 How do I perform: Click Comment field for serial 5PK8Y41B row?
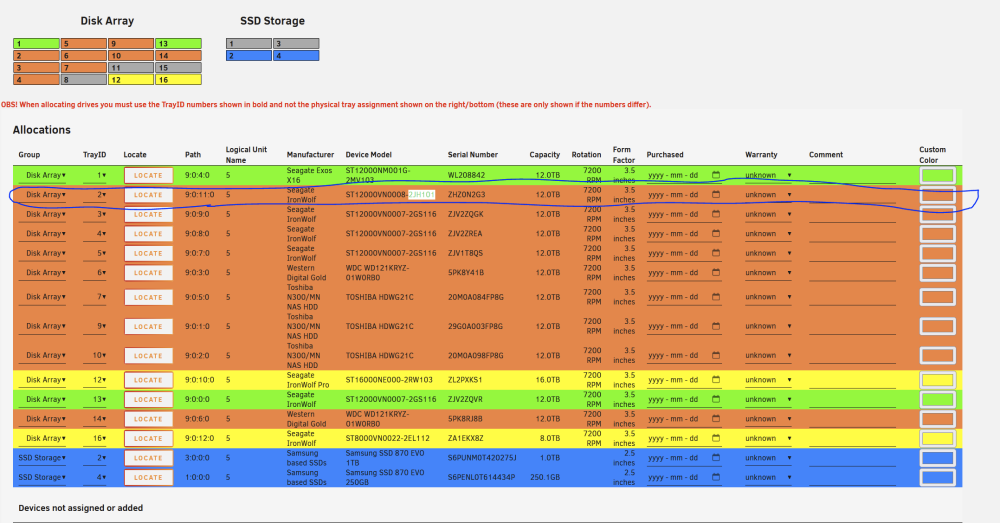(x=852, y=273)
